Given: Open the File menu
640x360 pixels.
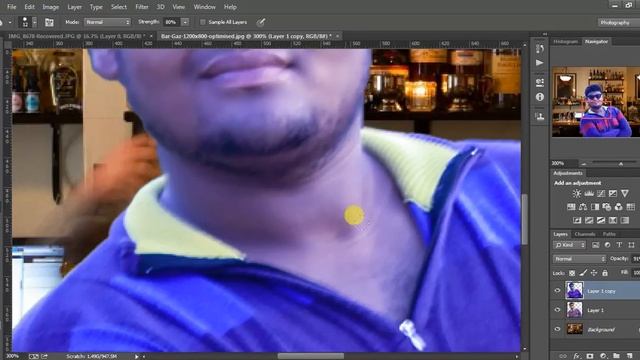Looking at the screenshot, I should pos(11,7).
